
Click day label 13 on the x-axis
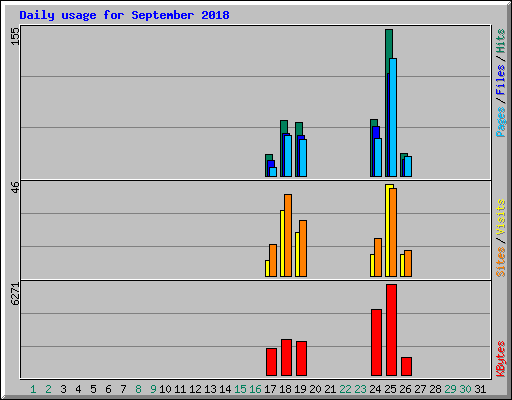(210, 389)
